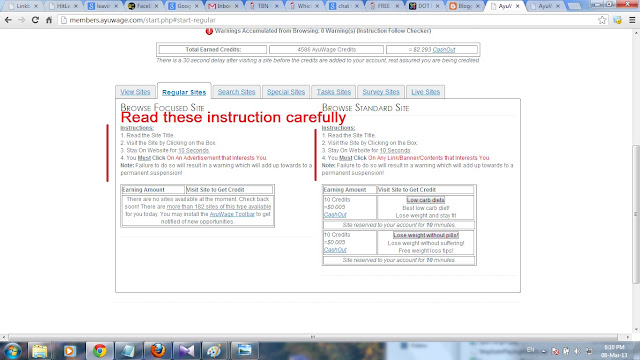
Task: Click the vertical page scrollbar
Action: point(636,214)
